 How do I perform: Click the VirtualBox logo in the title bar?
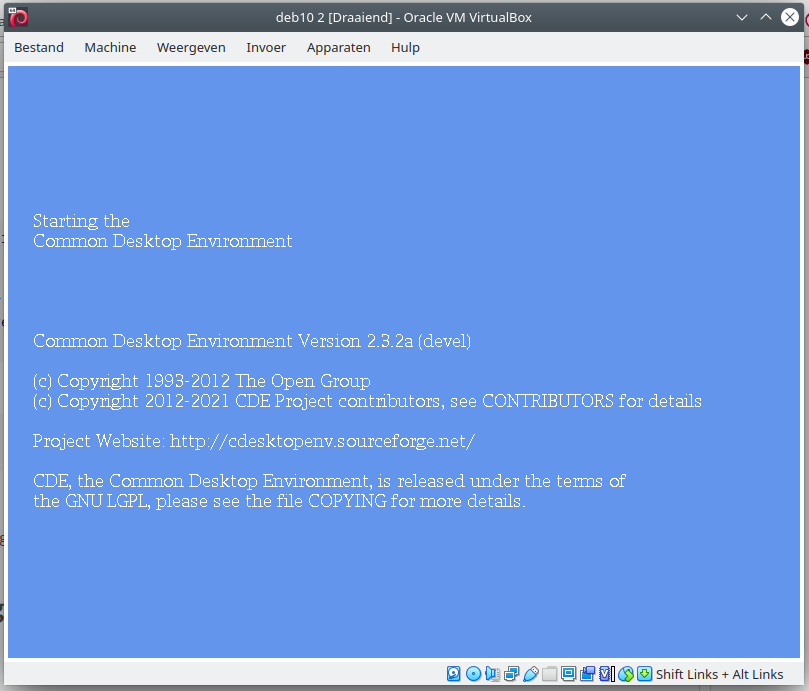[17, 16]
